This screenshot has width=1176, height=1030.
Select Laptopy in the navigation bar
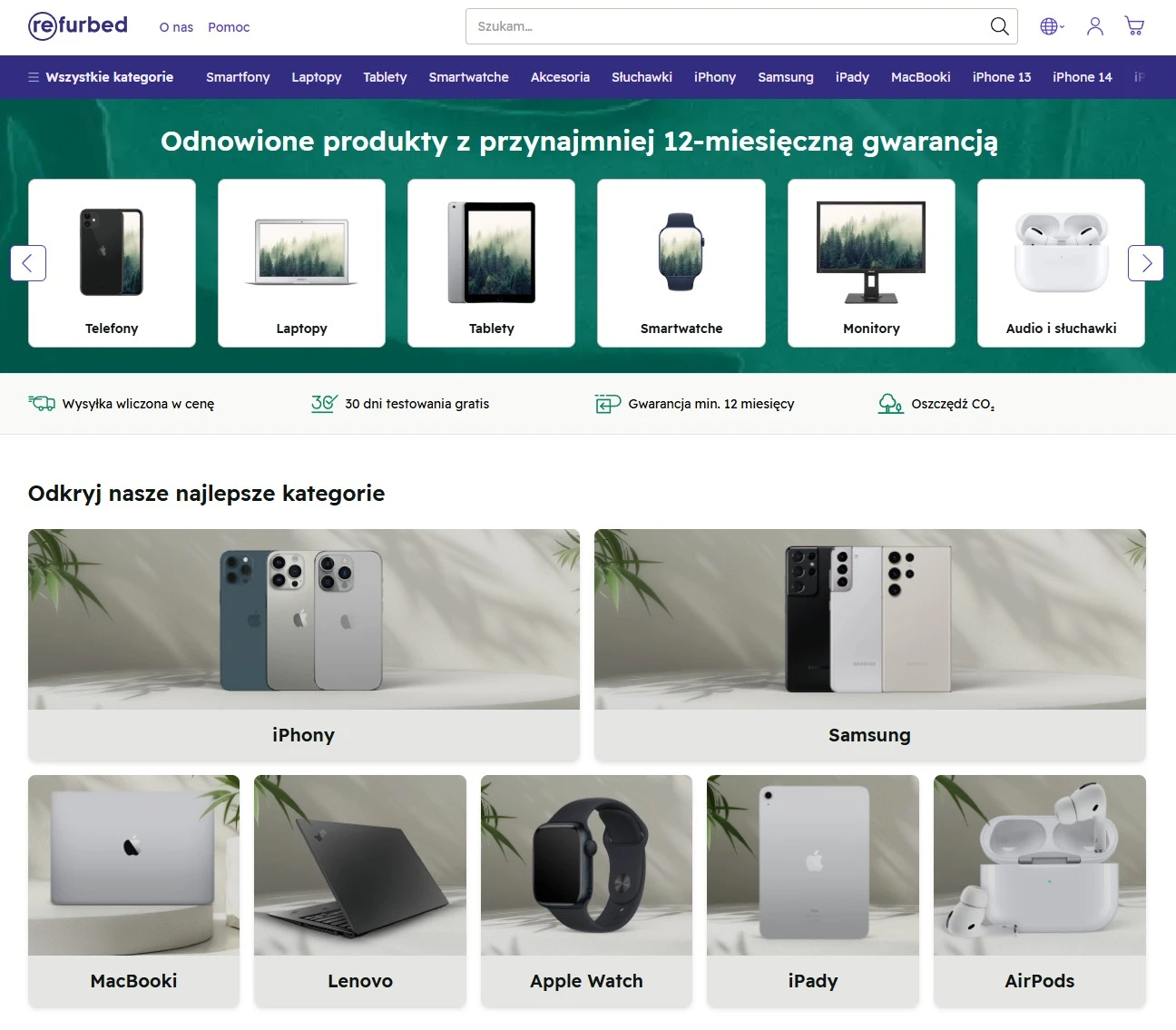(x=317, y=77)
